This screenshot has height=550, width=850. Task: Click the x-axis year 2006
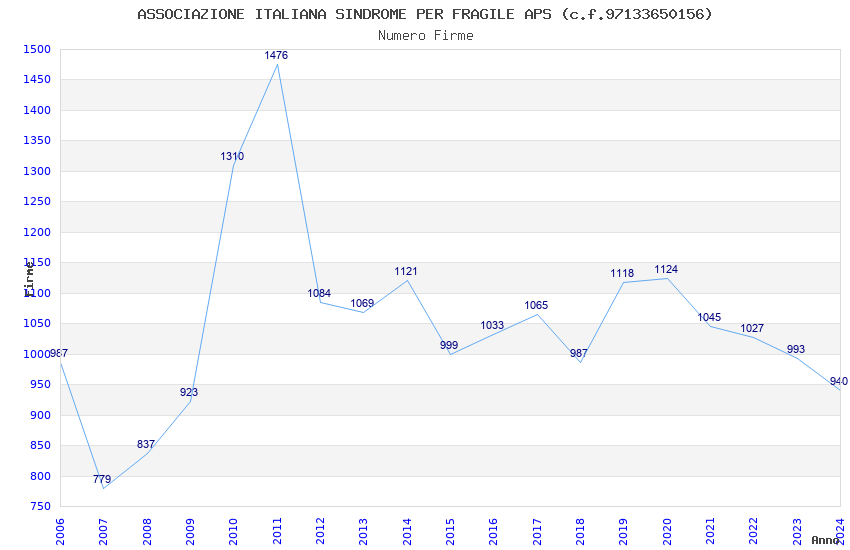coord(60,532)
